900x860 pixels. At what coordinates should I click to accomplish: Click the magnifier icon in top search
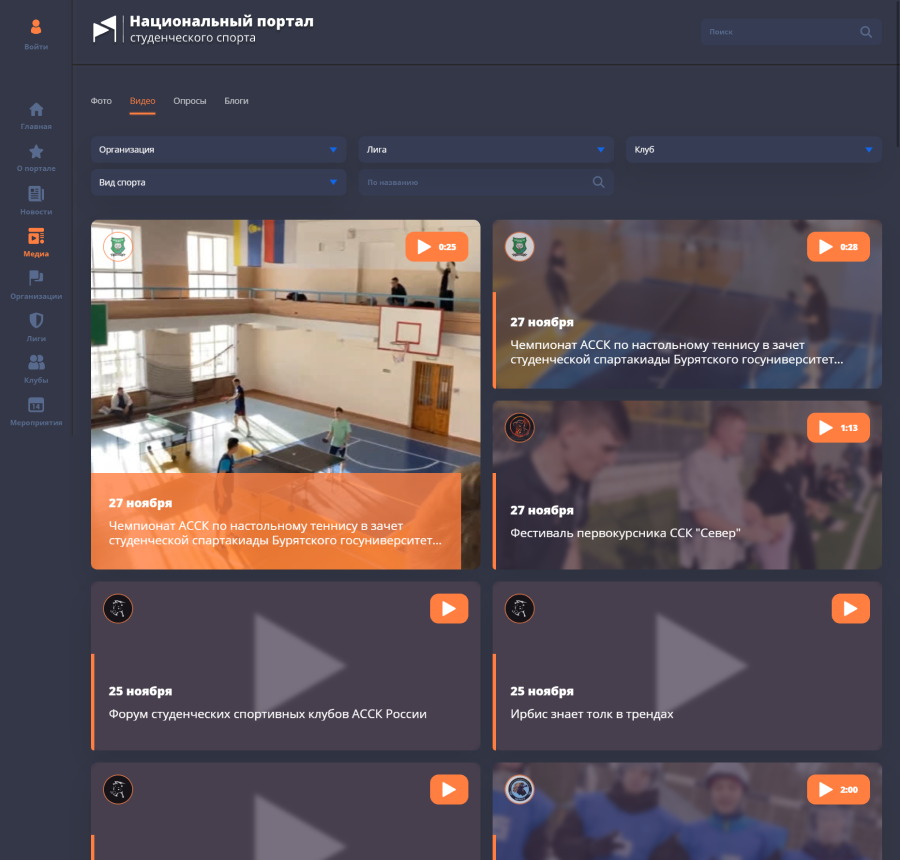tap(866, 32)
